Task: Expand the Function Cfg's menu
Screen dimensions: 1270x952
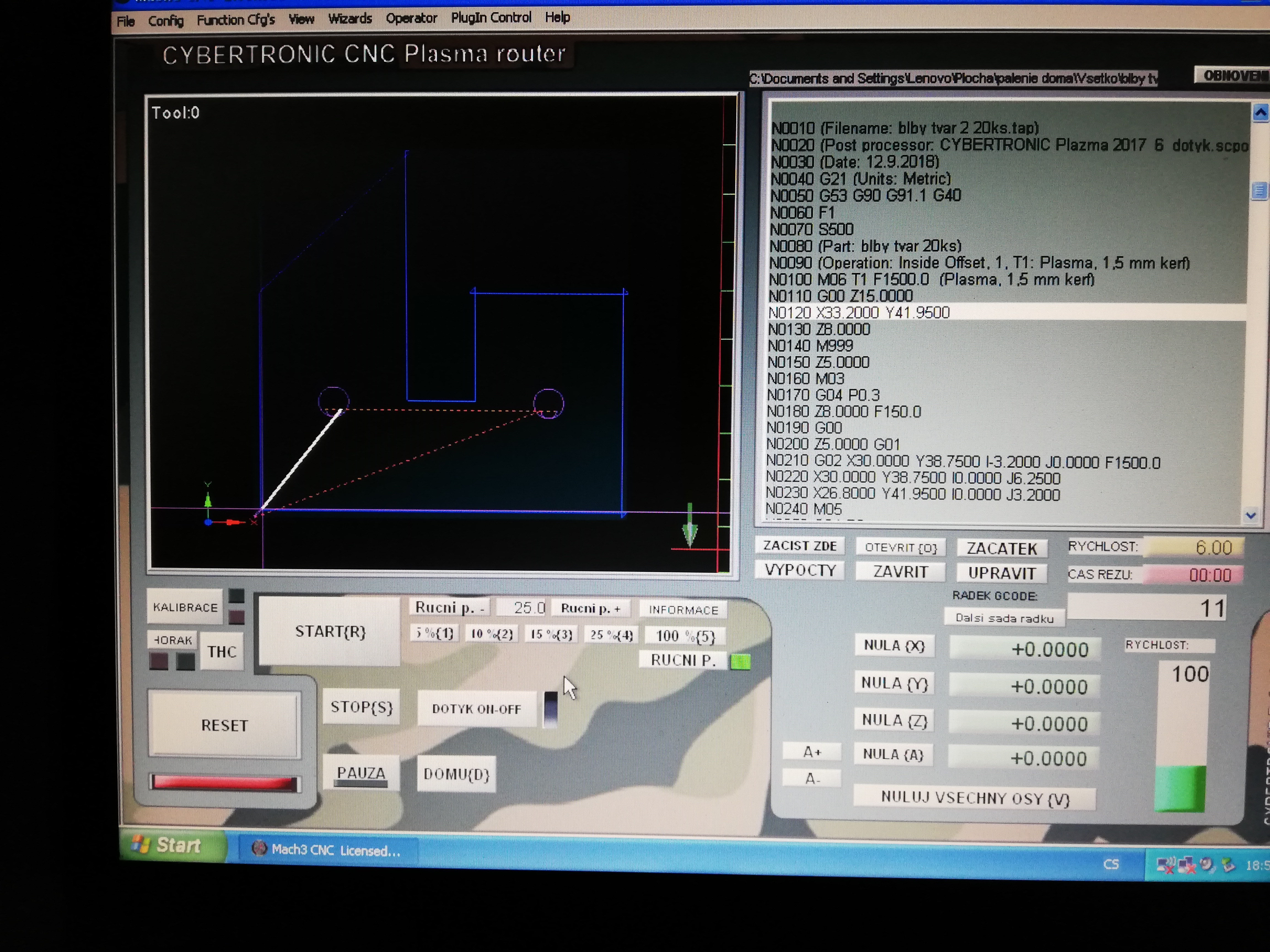Action: [235, 20]
